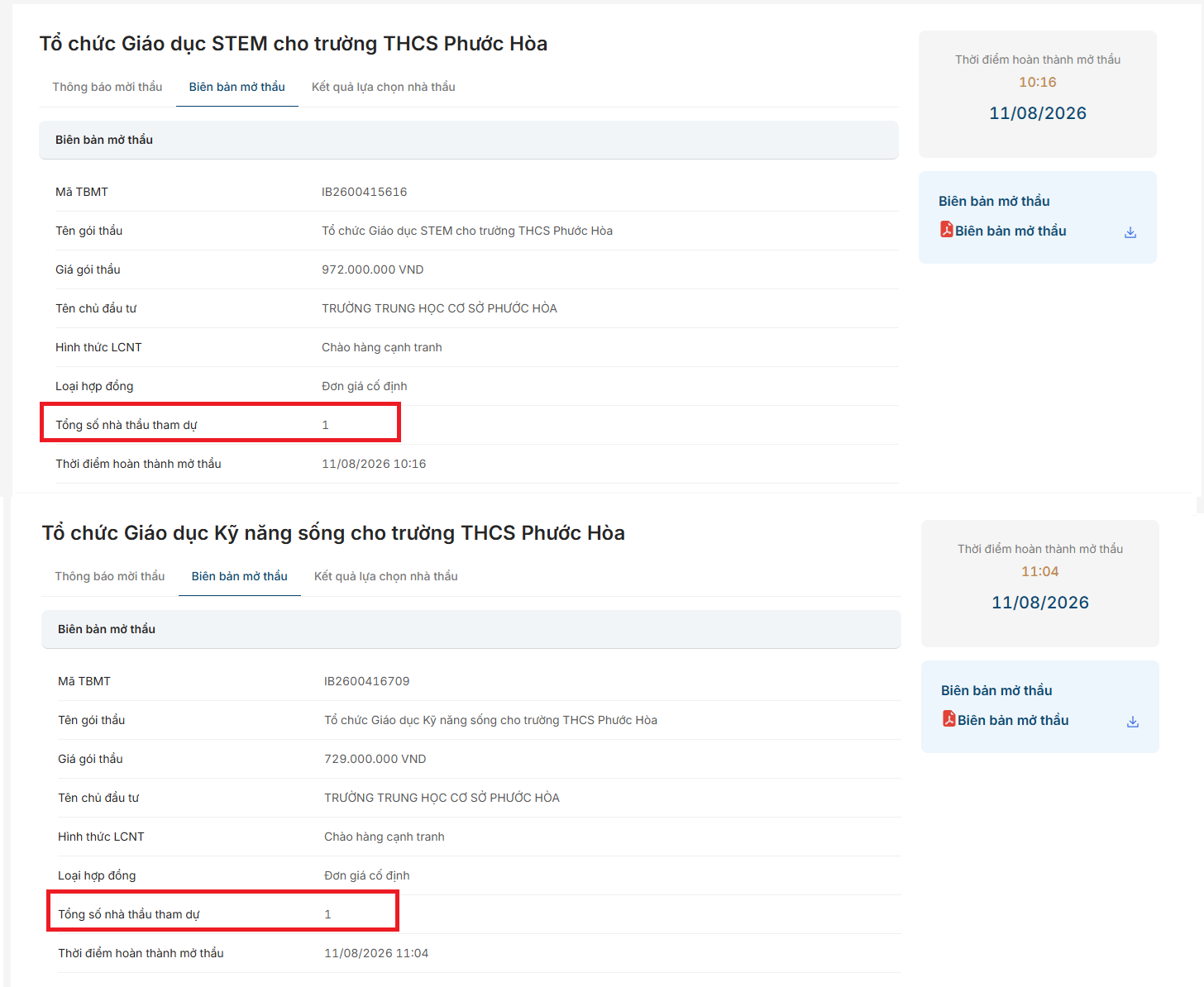Open the Biên bản mở thầu file link beside the Kỹ năng sống record

pyautogui.click(x=1013, y=720)
